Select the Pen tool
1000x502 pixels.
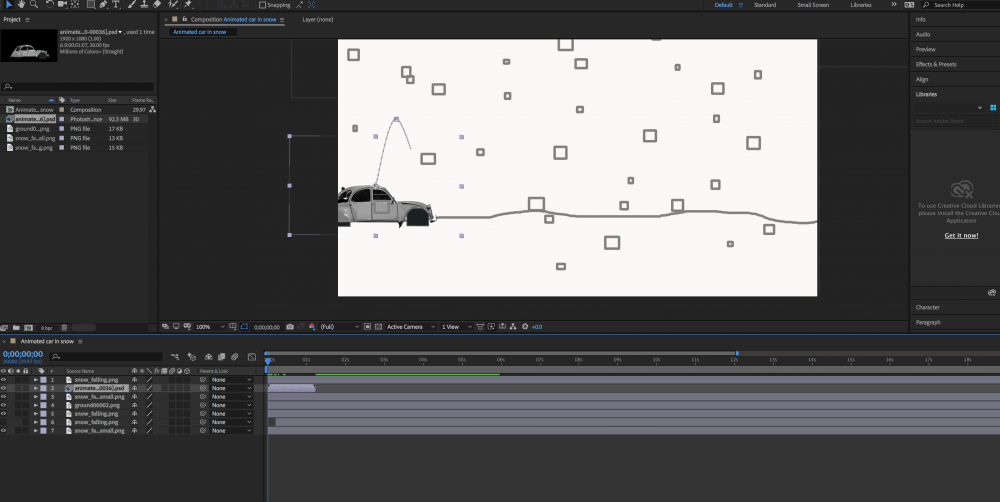click(103, 5)
